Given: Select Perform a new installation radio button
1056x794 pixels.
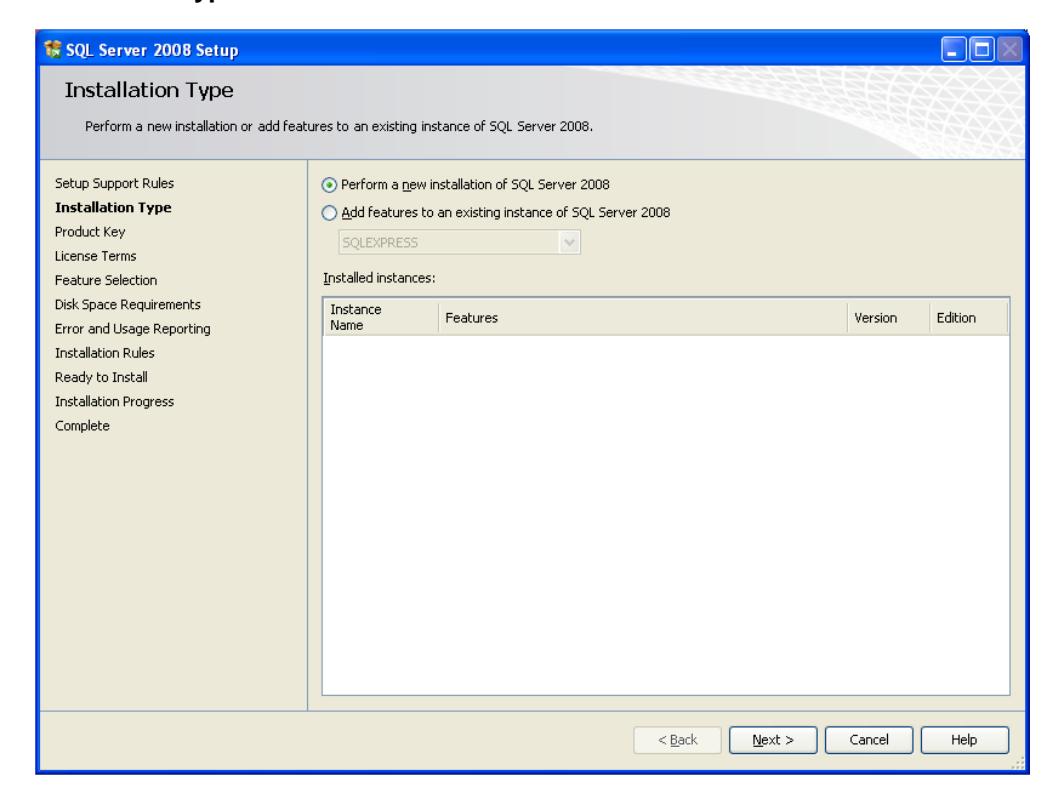Looking at the screenshot, I should point(329,185).
